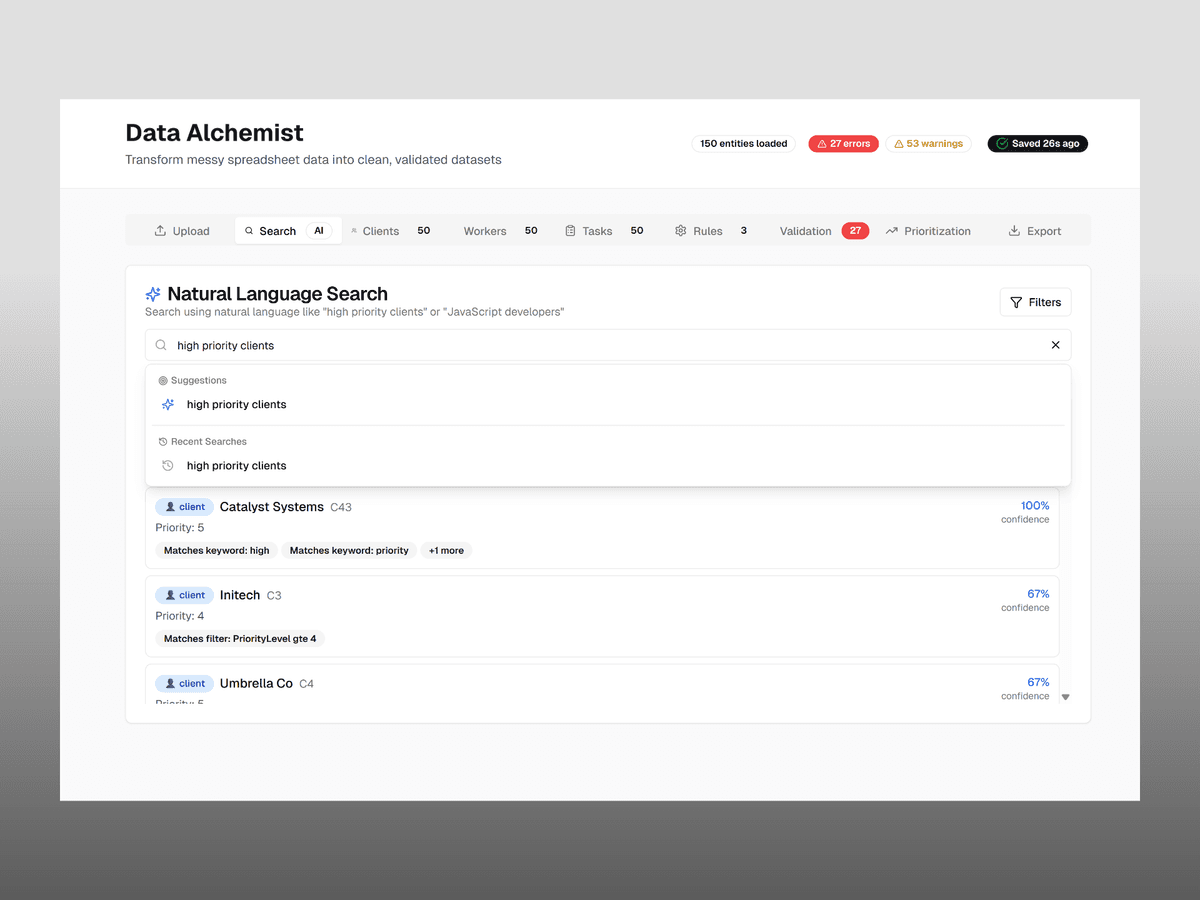The width and height of the screenshot is (1200, 900).
Task: Click the people icon in the Clients tab
Action: point(354,231)
